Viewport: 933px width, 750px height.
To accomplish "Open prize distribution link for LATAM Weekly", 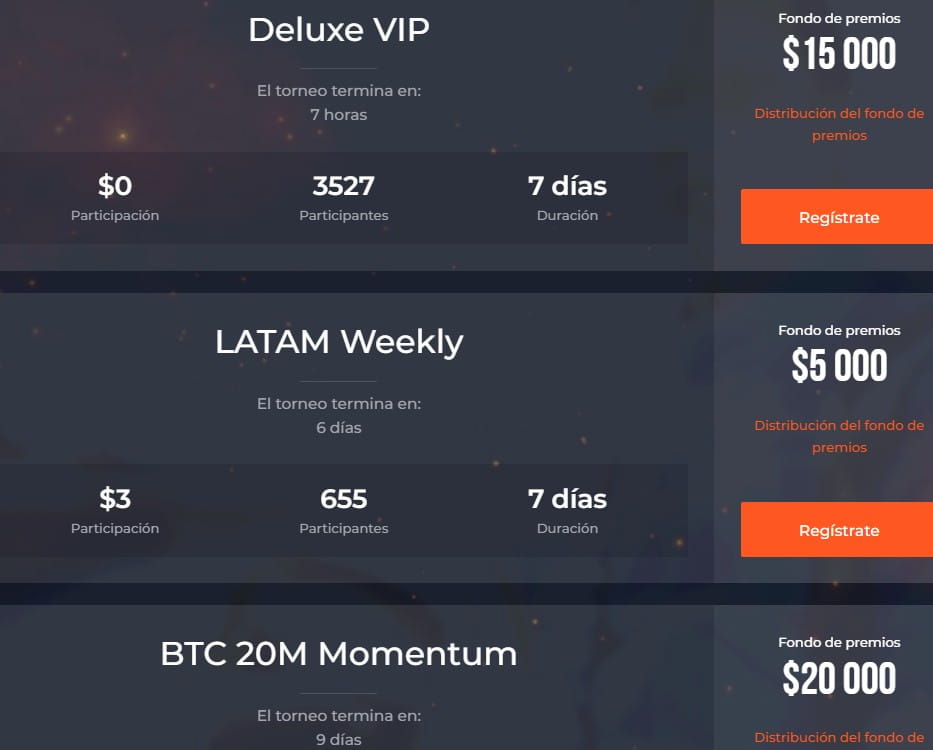I will click(x=839, y=436).
